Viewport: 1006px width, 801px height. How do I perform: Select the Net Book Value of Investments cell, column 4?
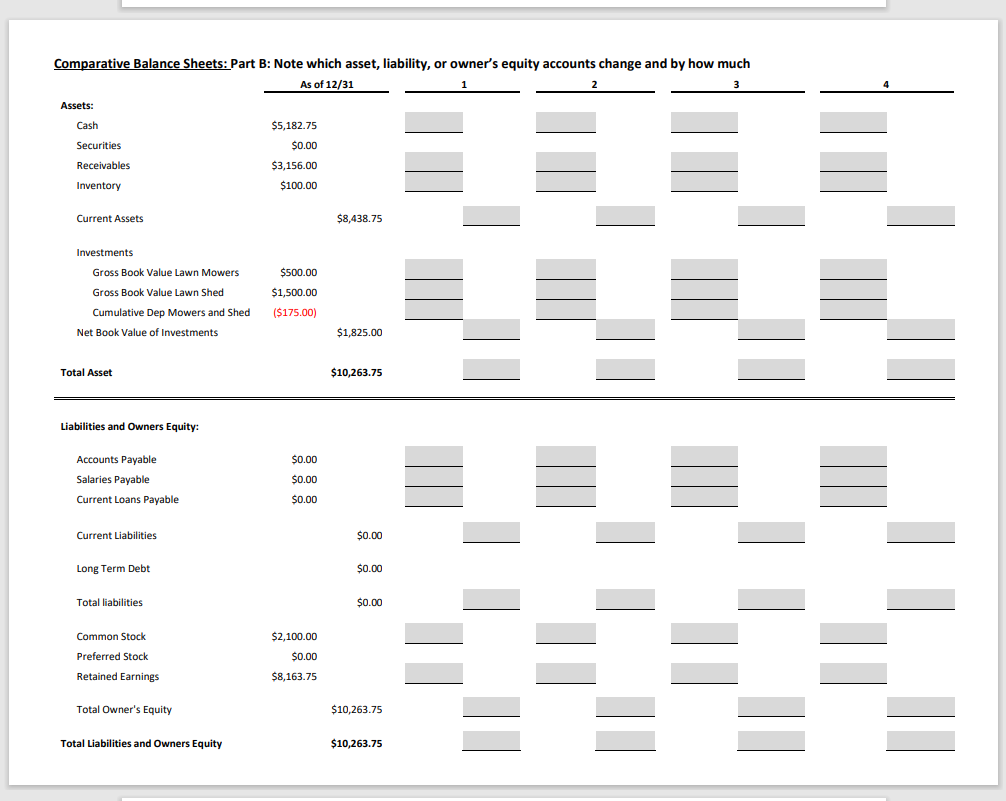tap(920, 329)
